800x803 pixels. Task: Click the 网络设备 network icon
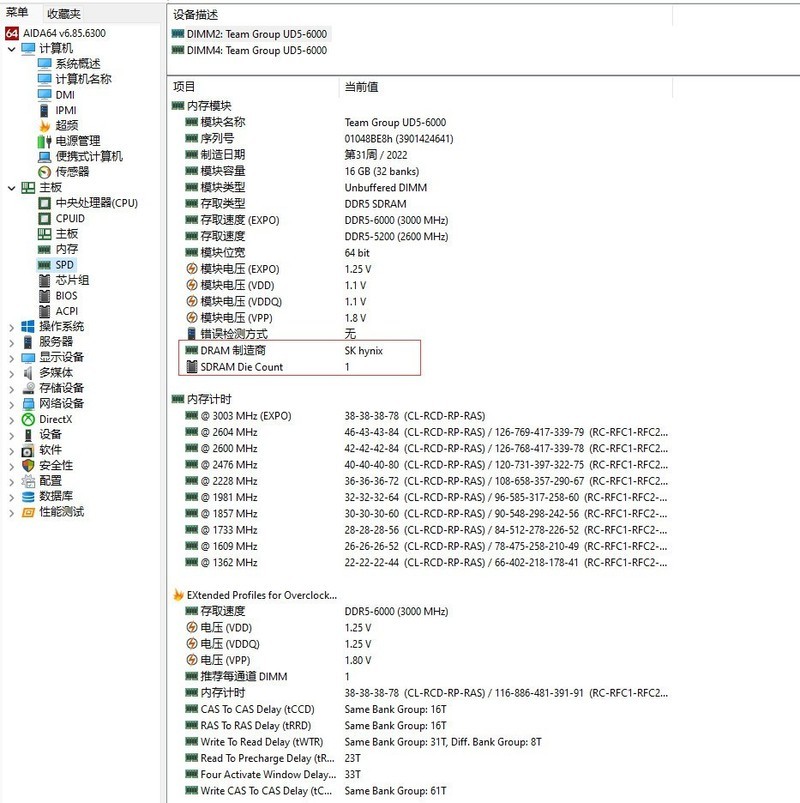28,404
